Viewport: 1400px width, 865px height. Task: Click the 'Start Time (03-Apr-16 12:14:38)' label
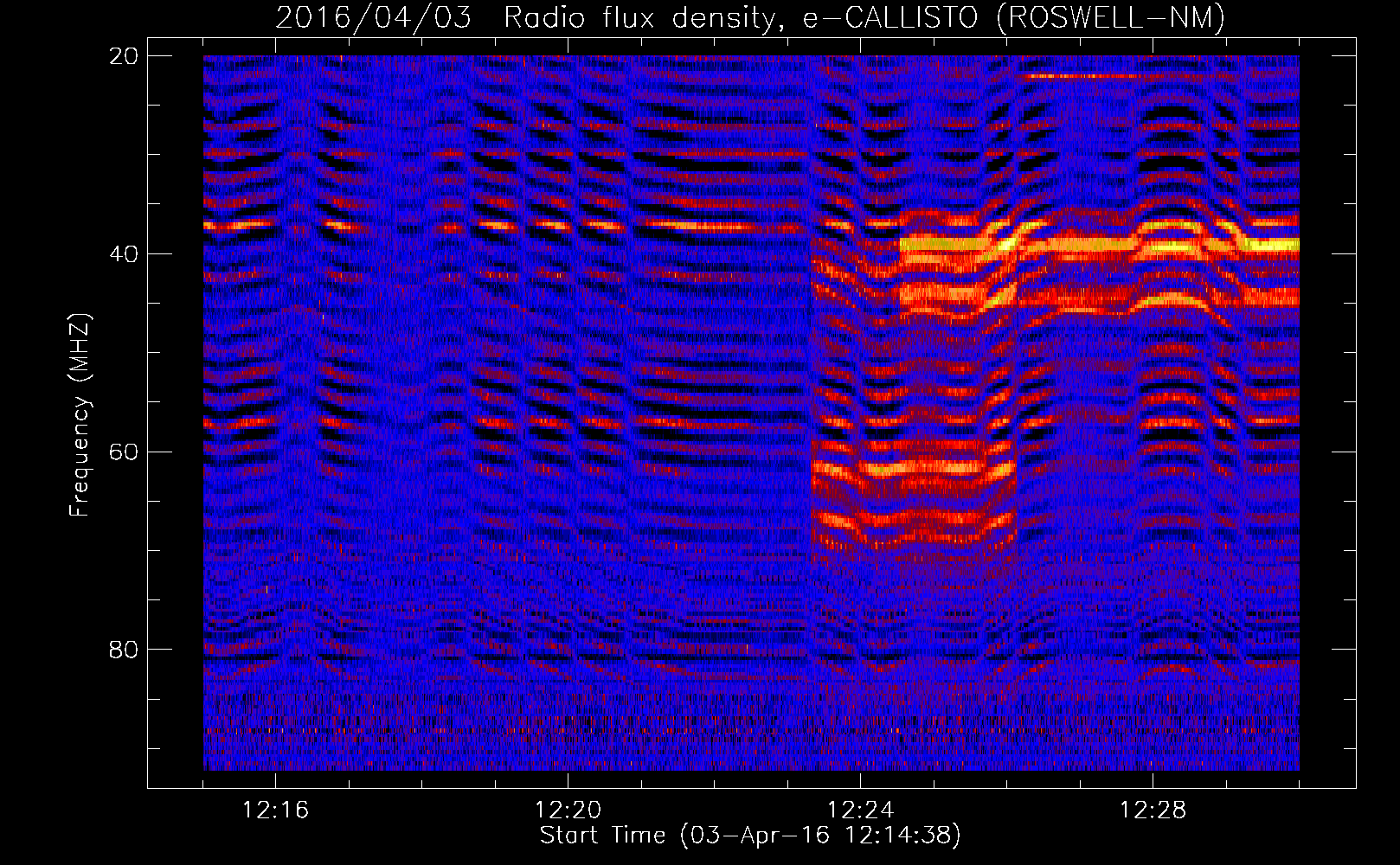[x=750, y=836]
